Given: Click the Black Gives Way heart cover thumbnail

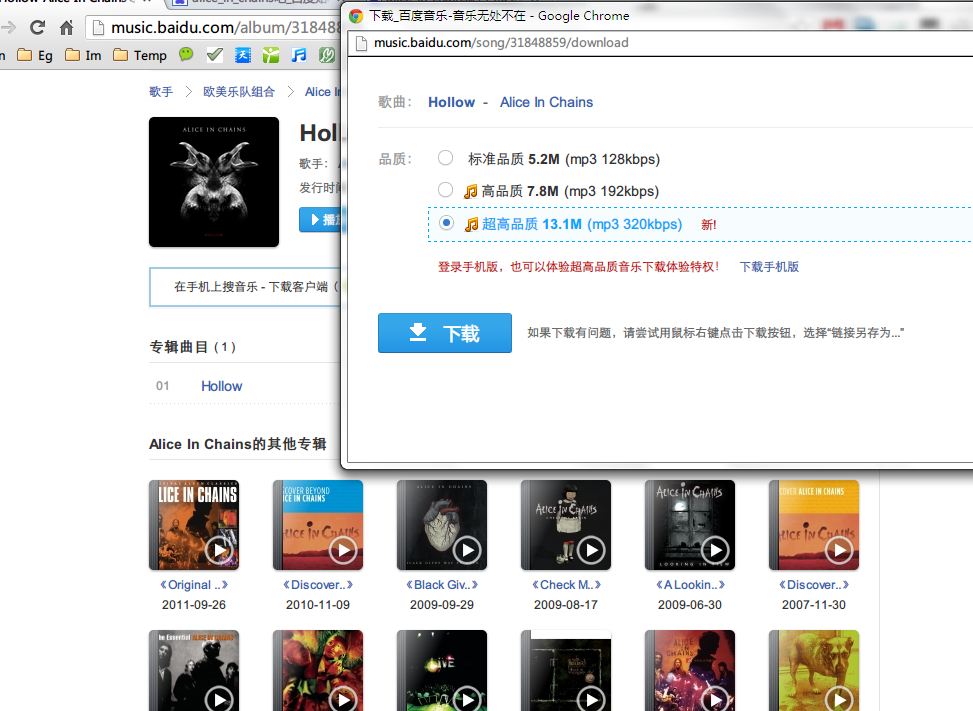Looking at the screenshot, I should (x=442, y=525).
